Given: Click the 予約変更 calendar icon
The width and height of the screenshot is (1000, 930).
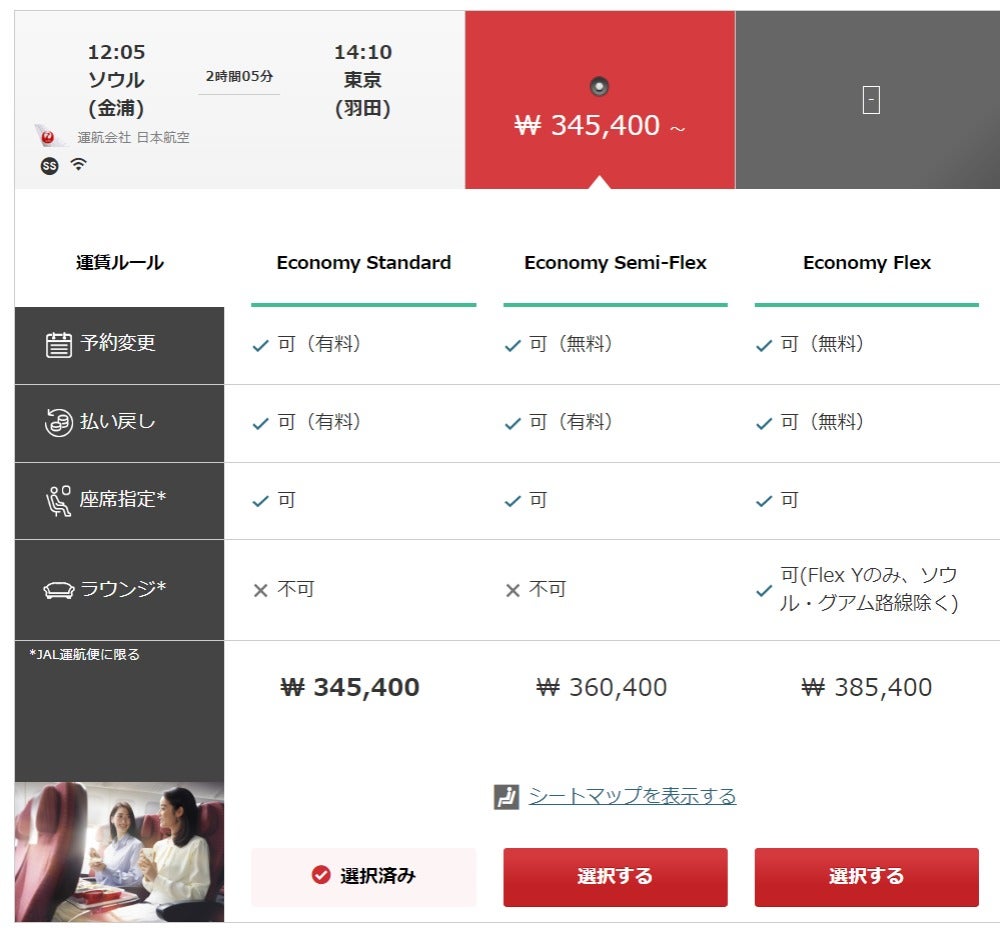Looking at the screenshot, I should coord(59,344).
